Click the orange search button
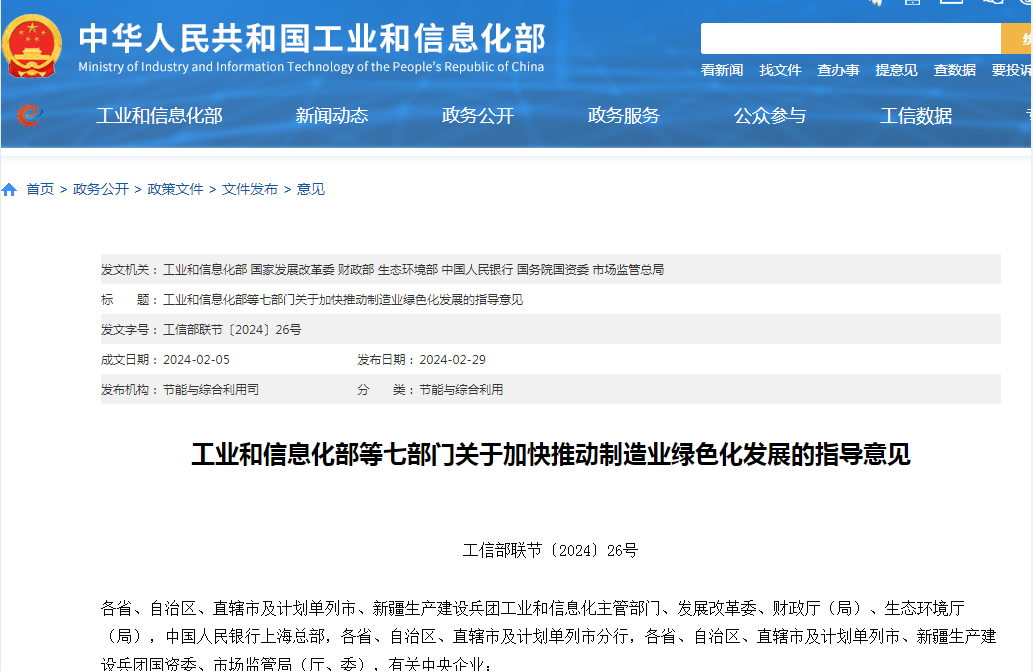This screenshot has height=671, width=1033. tap(1017, 38)
